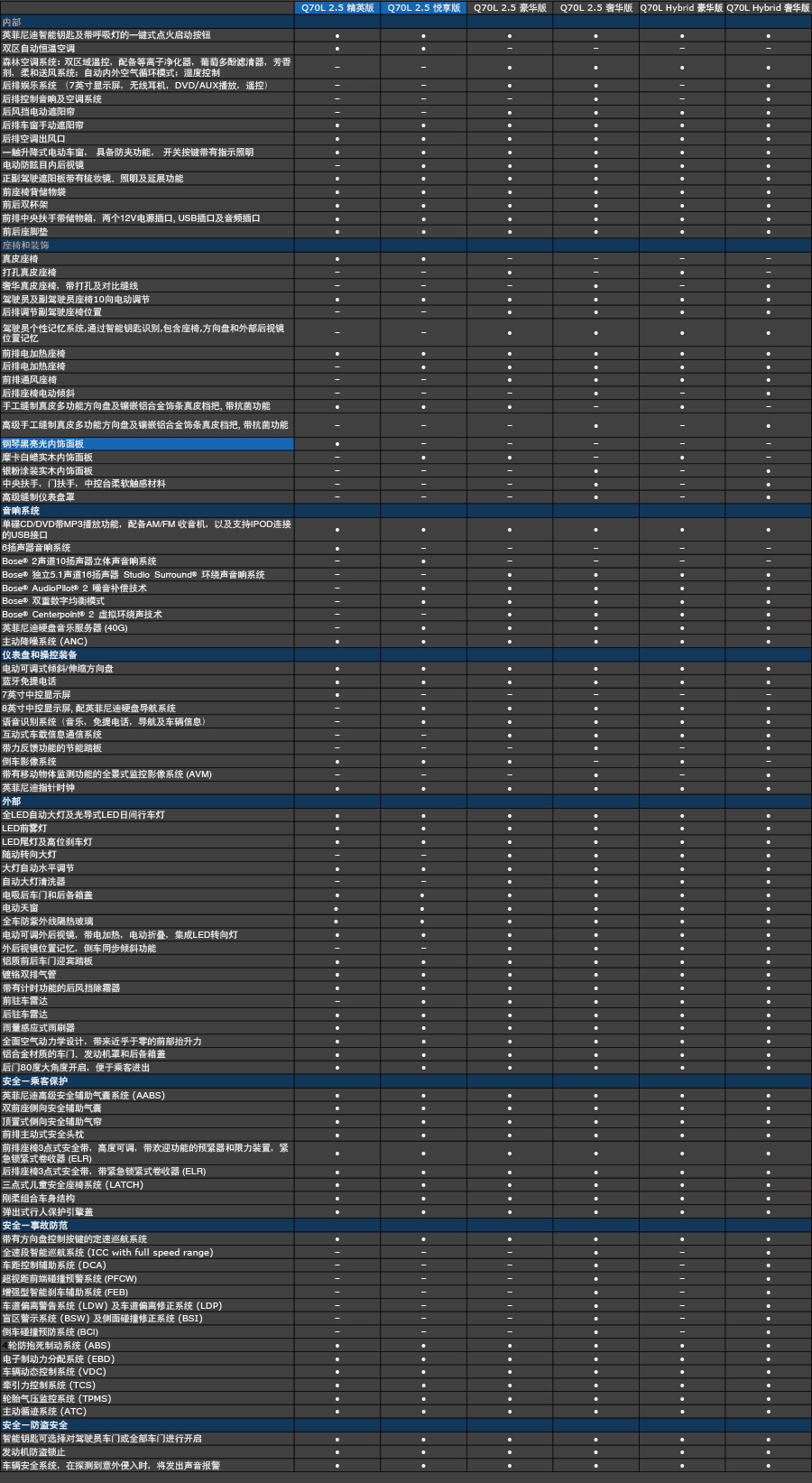This screenshot has width=812, height=1483.
Task: Collapse the 座椅和装饰 section header
Action: coord(25,246)
